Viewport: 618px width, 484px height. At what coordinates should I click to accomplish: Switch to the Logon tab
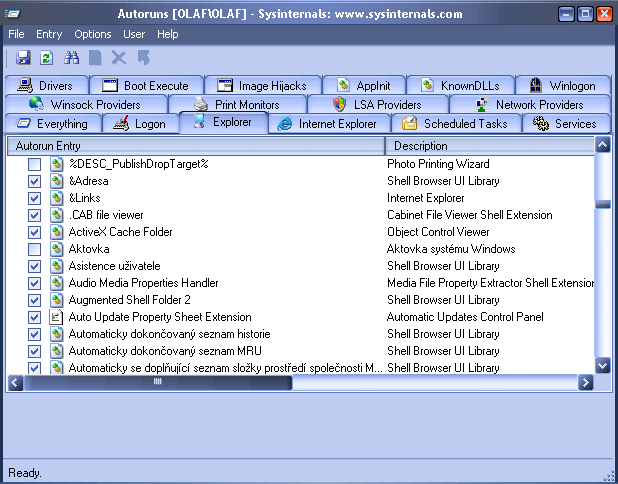[141, 124]
